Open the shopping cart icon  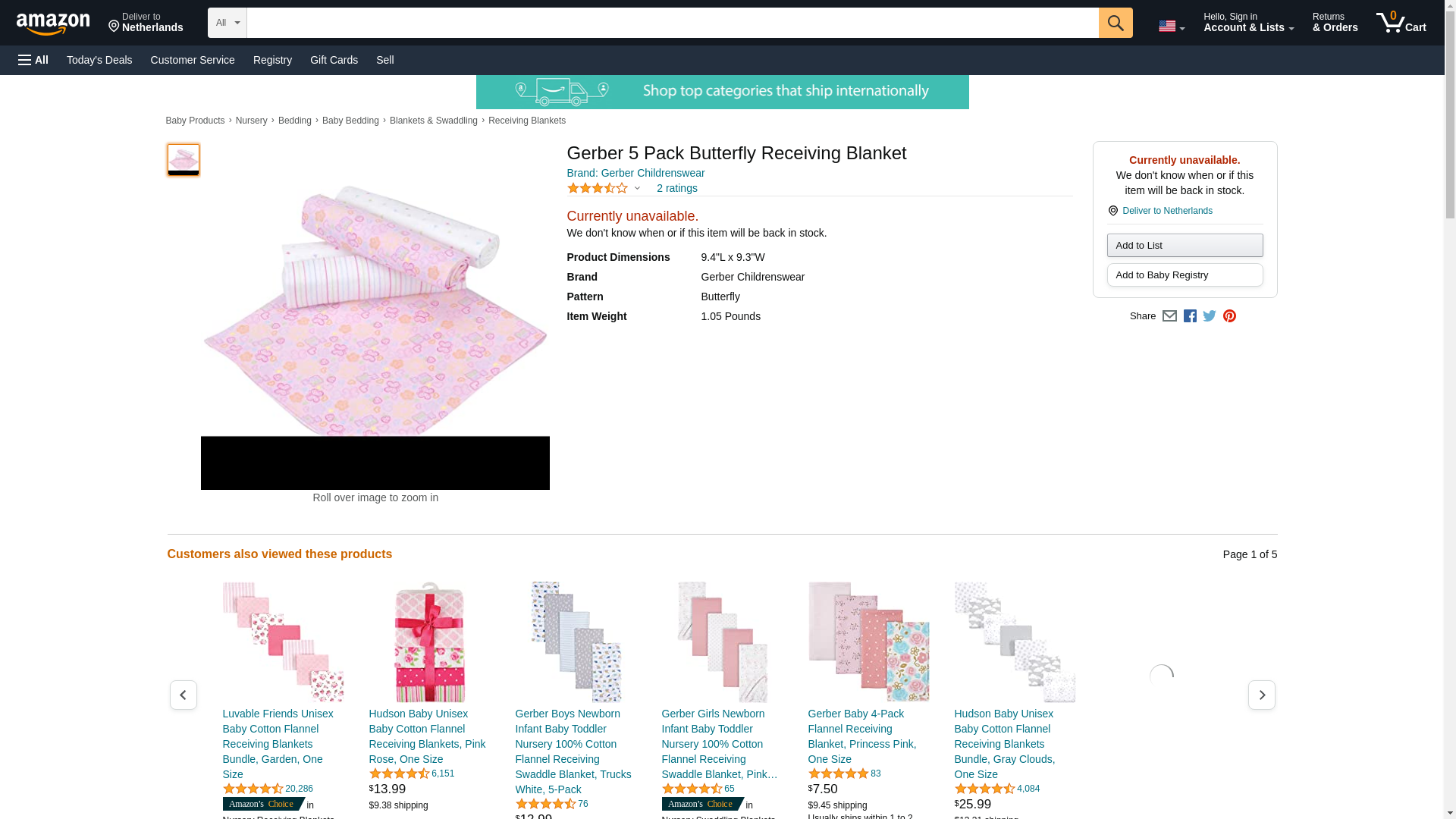pyautogui.click(x=1401, y=23)
